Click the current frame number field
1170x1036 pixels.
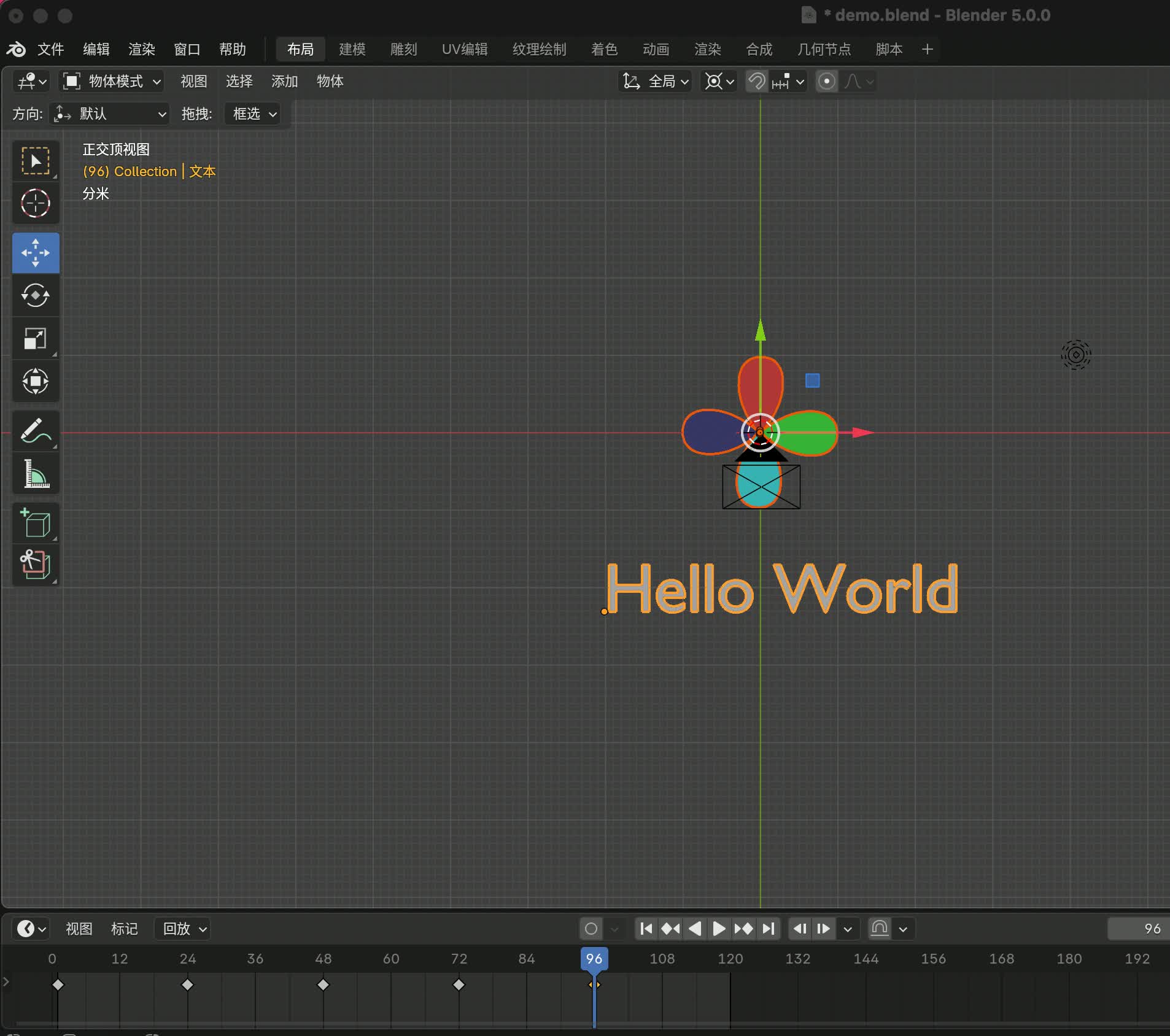click(x=1137, y=929)
